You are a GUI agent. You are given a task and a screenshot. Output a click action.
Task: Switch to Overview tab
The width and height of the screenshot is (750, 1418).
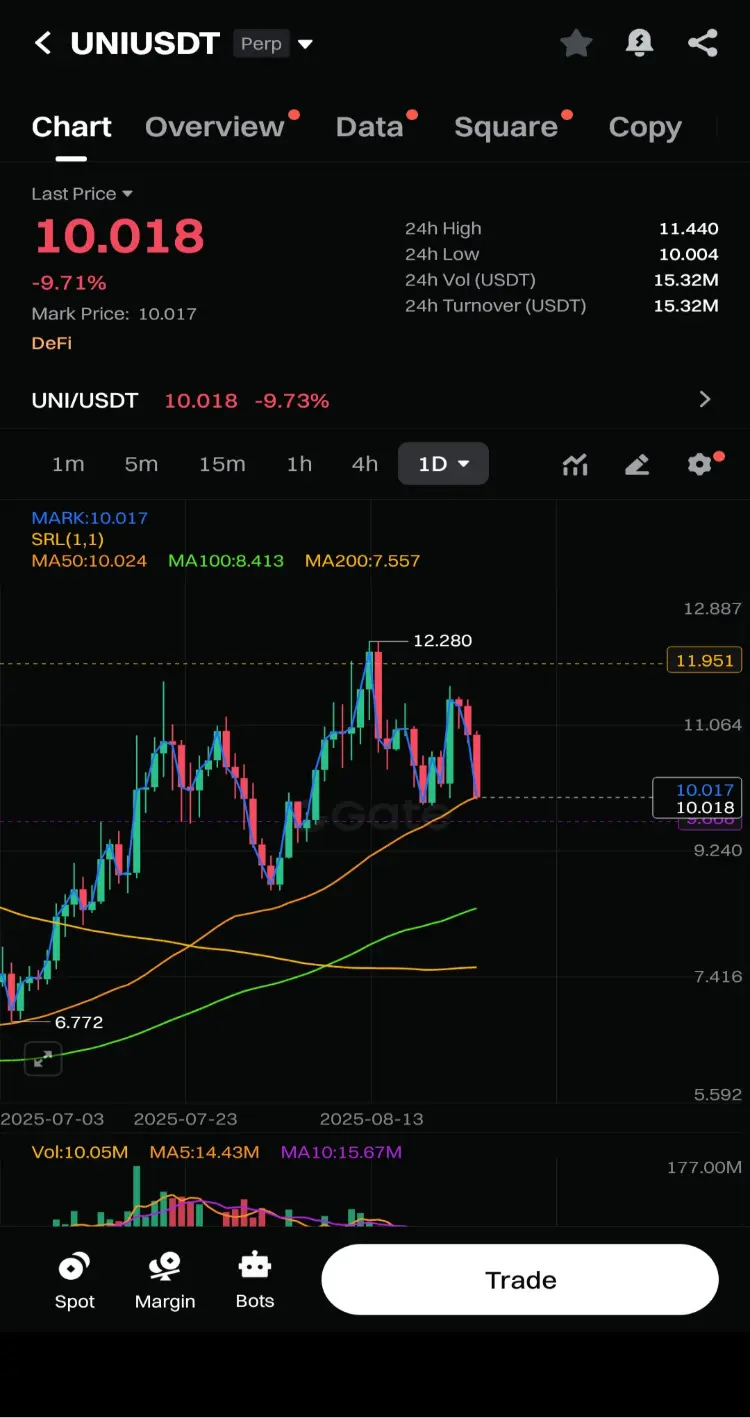tap(215, 127)
